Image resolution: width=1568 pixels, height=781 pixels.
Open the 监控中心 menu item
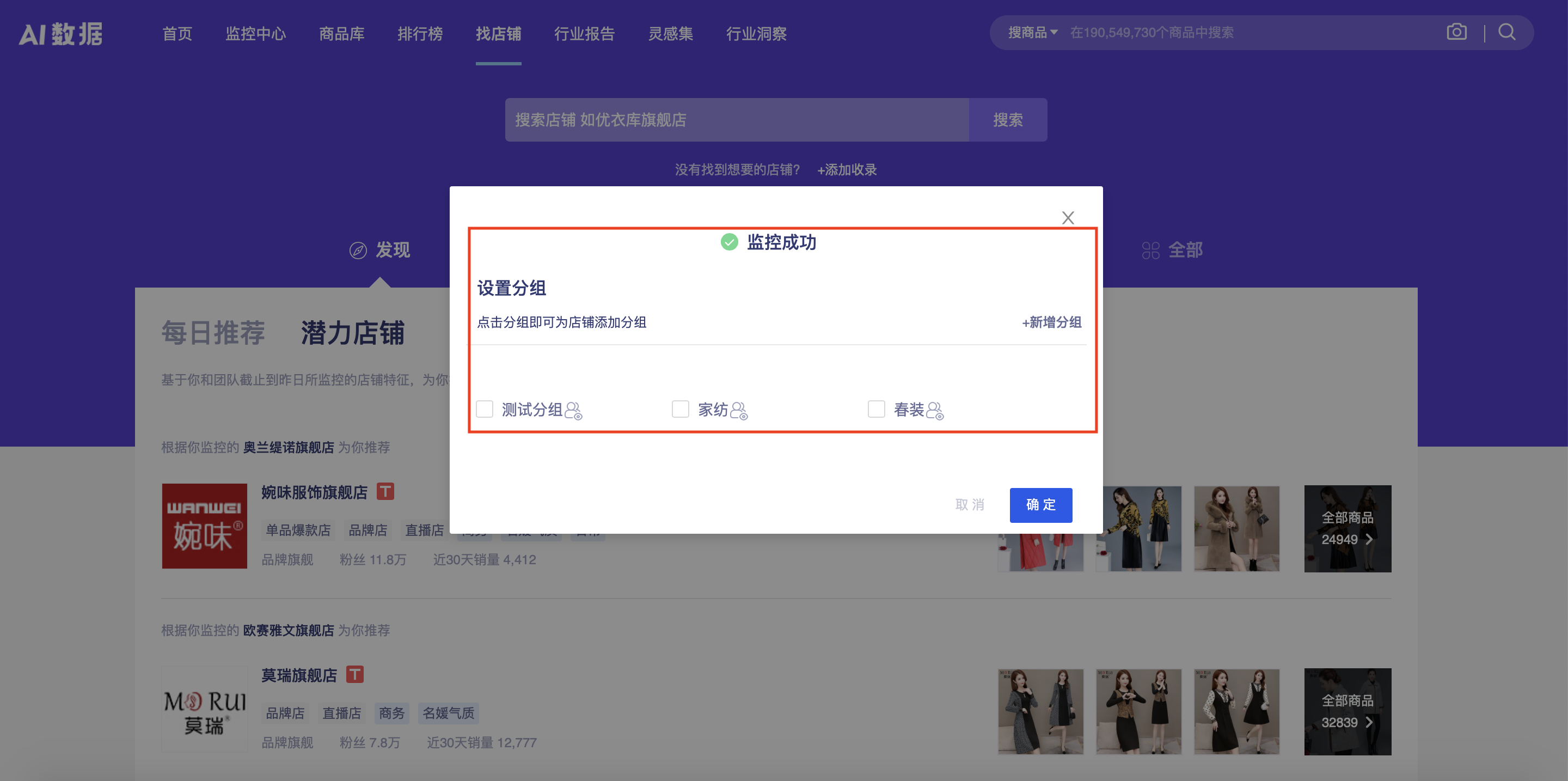[256, 34]
